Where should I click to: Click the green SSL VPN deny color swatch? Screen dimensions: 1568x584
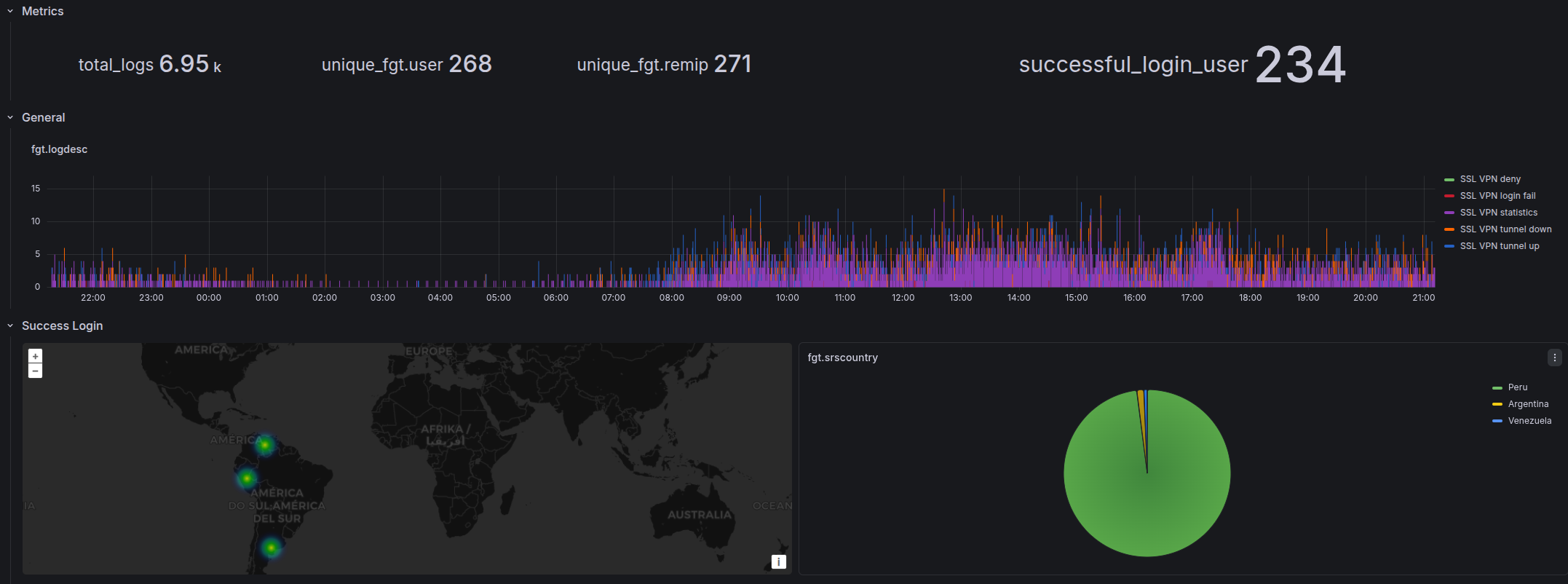(1449, 179)
